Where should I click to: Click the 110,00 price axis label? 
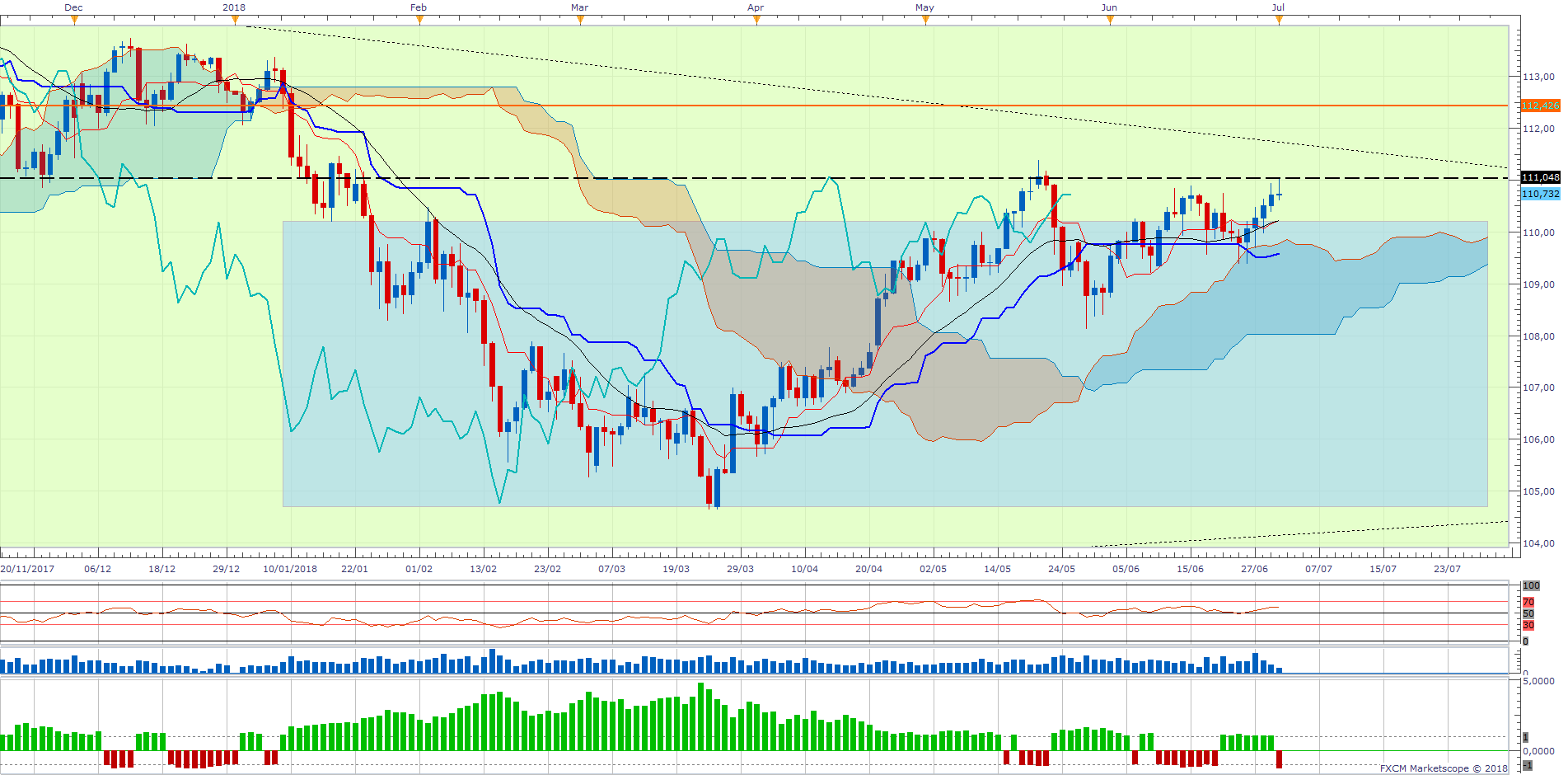point(1538,233)
